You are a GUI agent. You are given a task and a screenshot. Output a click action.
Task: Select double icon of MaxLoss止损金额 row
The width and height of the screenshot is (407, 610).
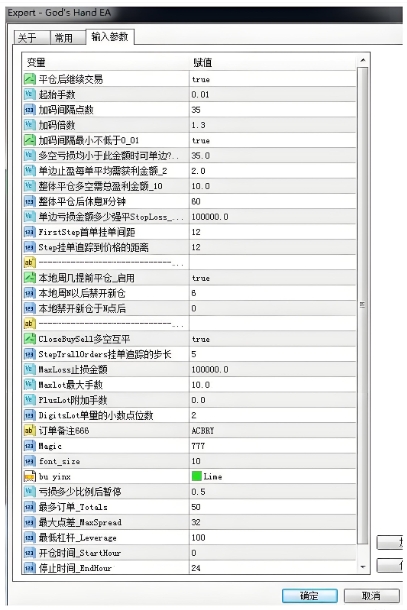click(30, 369)
